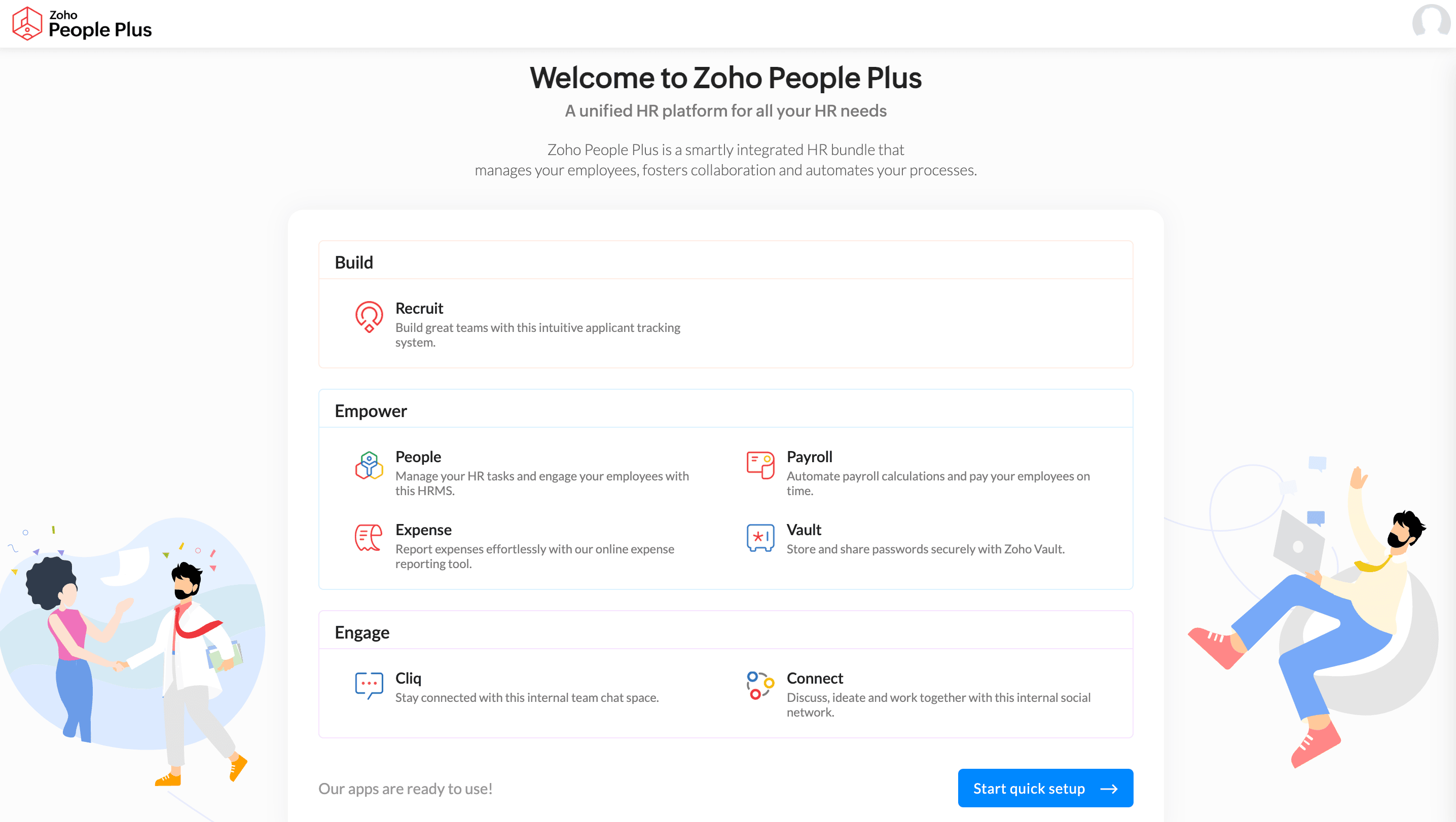Viewport: 1456px width, 822px height.
Task: Click the Vault password icon
Action: pos(759,537)
